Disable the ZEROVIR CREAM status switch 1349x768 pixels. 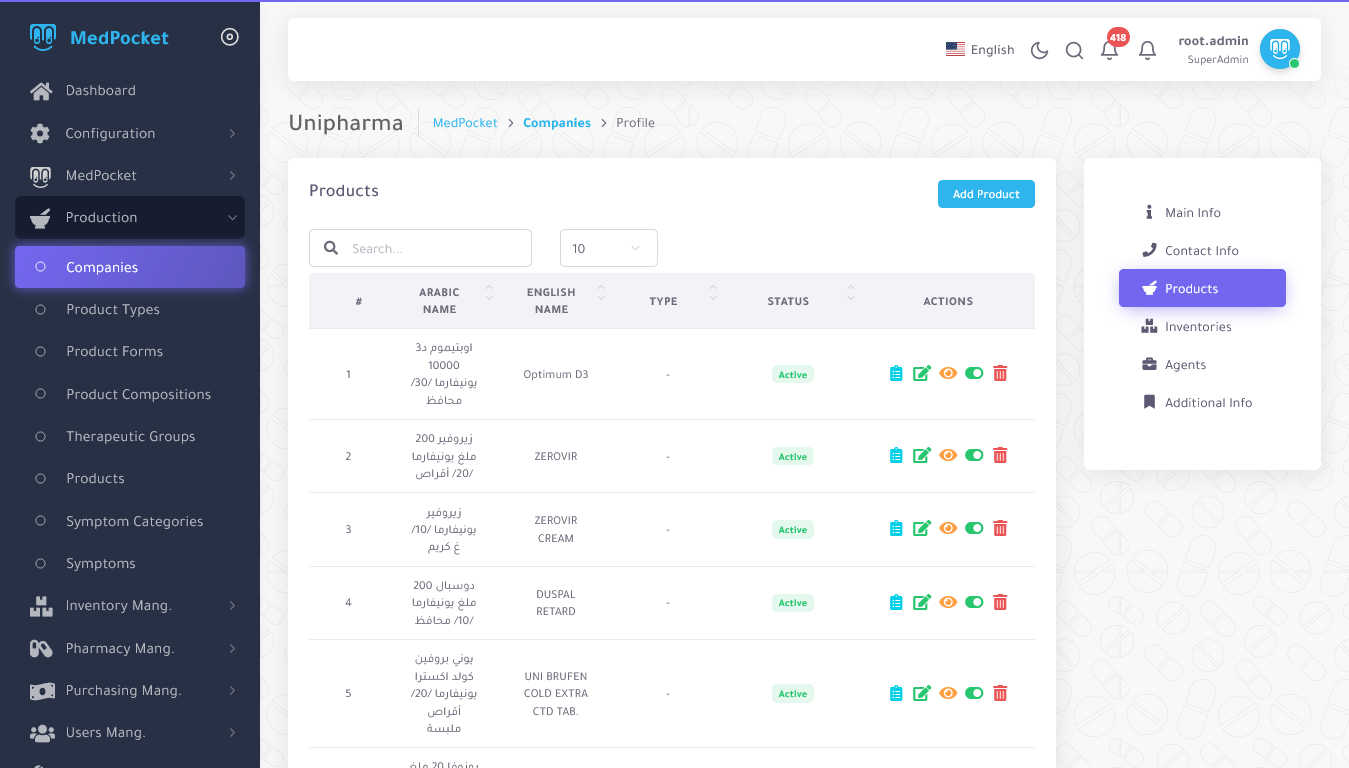[974, 529]
